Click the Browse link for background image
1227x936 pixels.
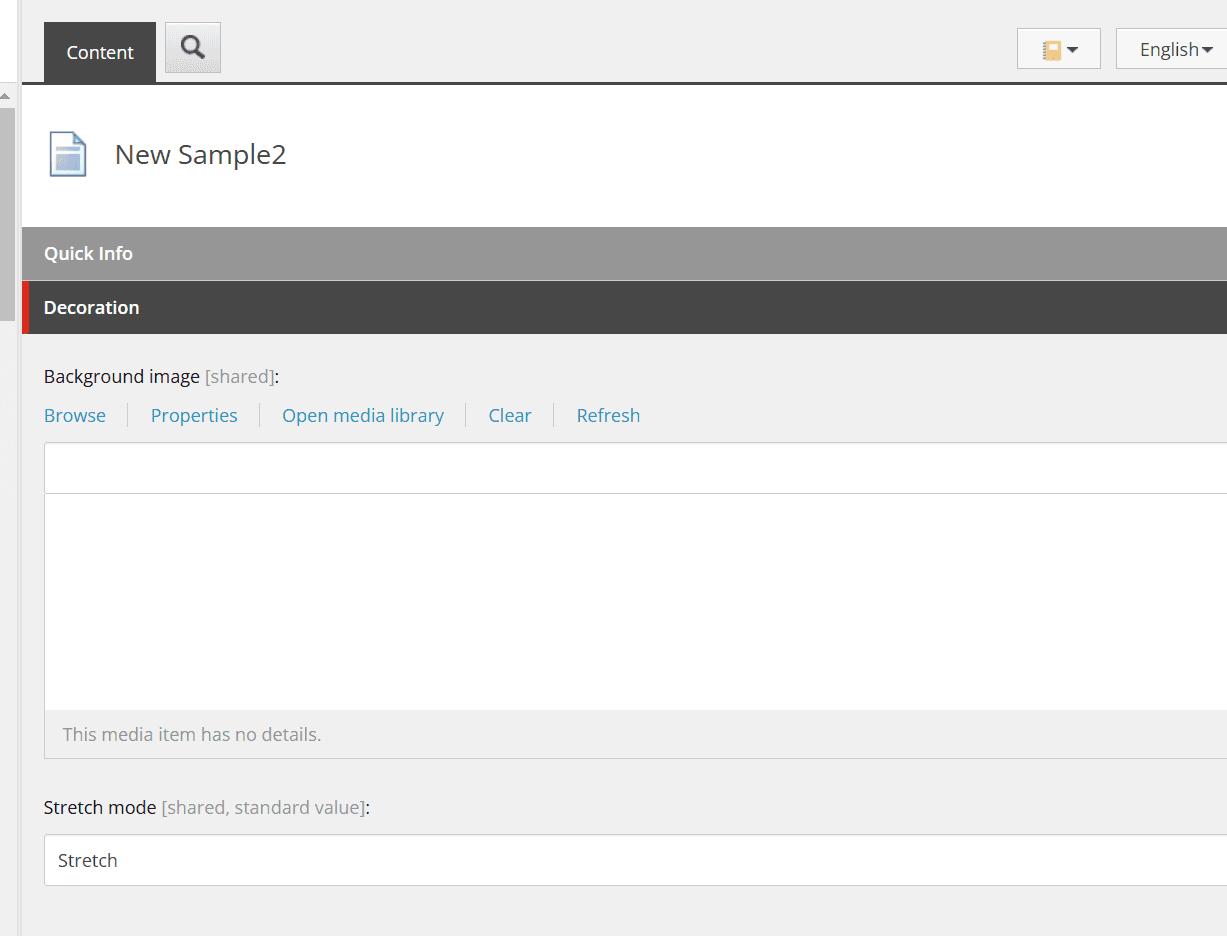[x=75, y=416]
